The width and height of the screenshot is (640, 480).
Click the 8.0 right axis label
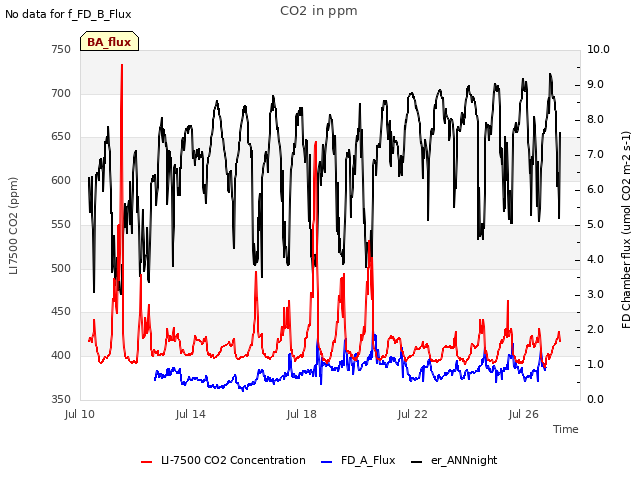click(595, 120)
